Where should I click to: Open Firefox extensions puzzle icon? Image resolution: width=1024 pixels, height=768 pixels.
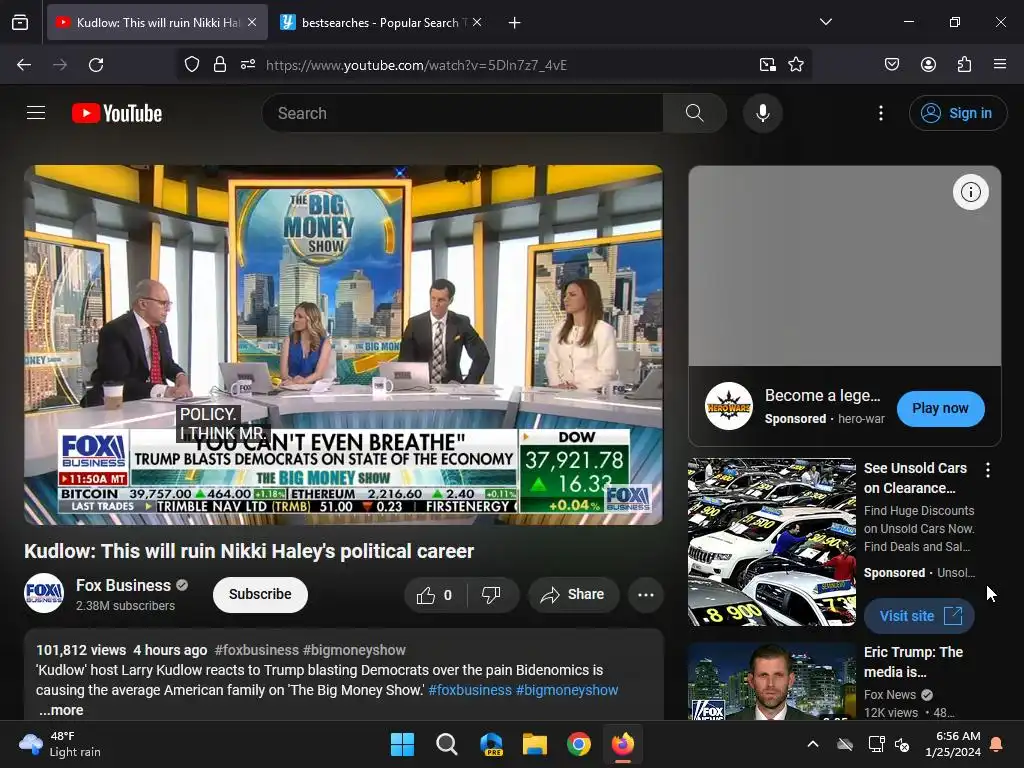click(965, 65)
